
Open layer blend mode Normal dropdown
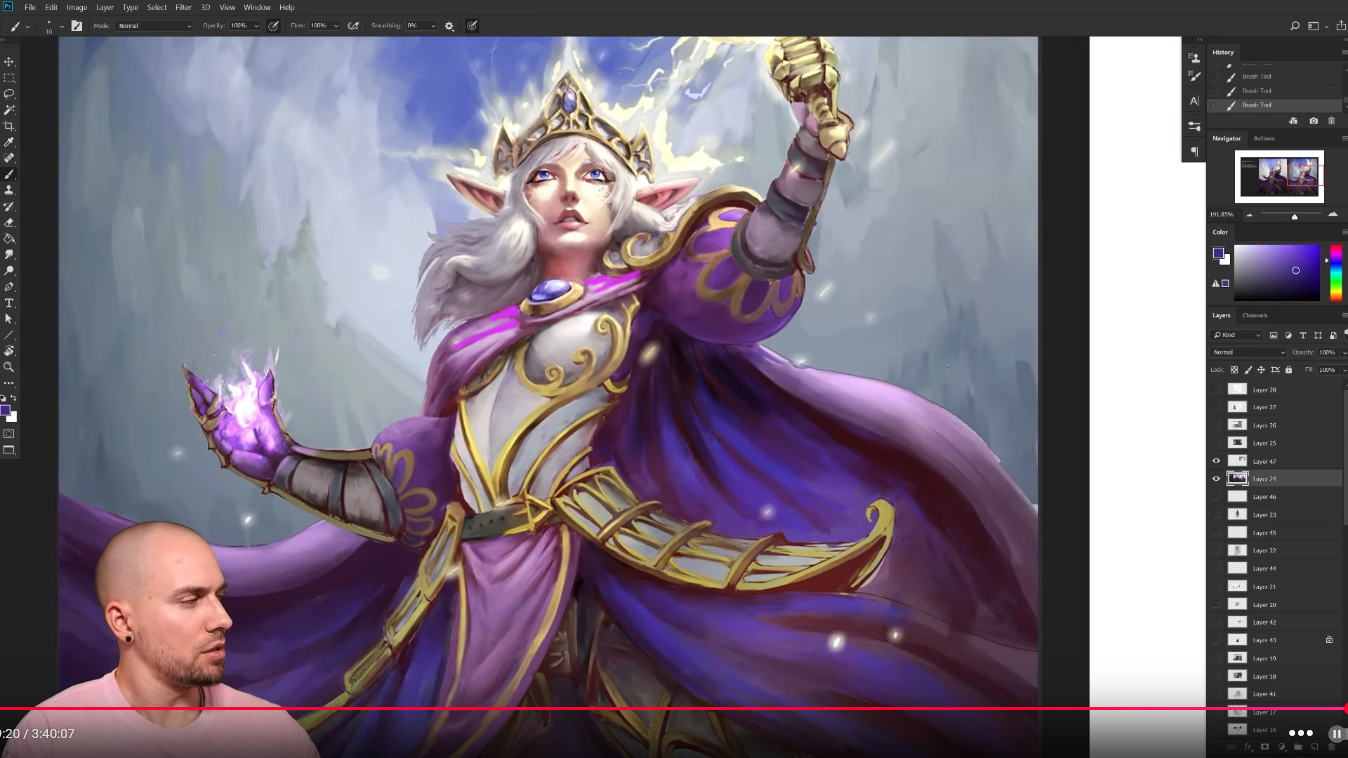click(x=1248, y=352)
